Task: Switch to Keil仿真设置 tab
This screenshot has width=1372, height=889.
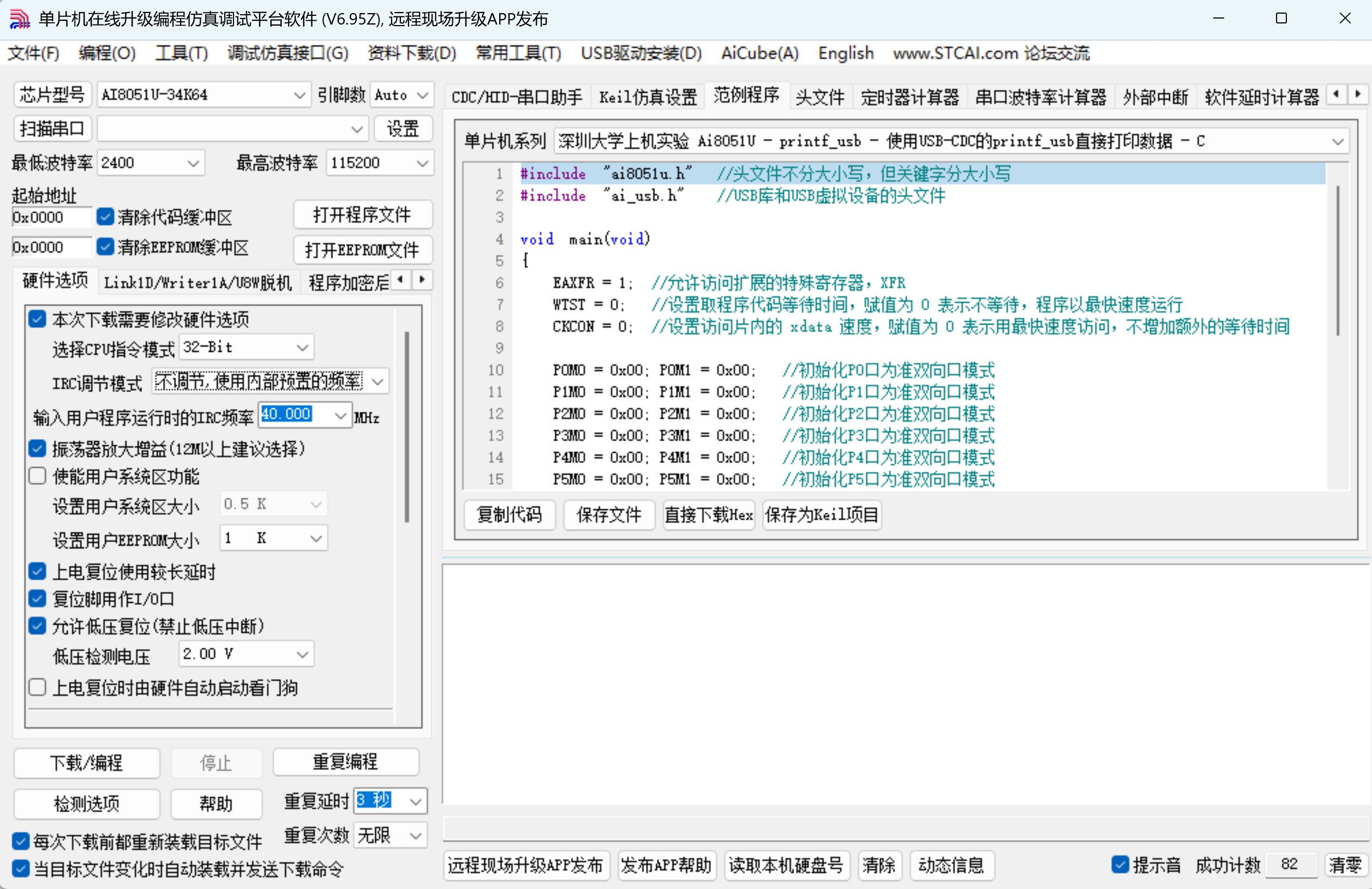Action: [x=648, y=97]
